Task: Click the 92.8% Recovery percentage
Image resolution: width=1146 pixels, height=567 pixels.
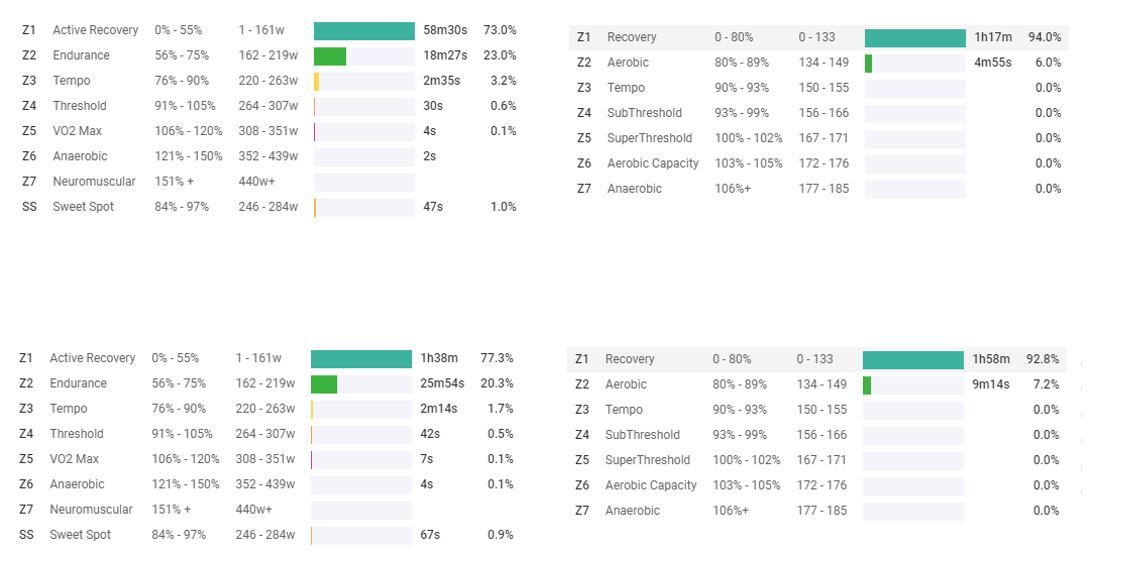Action: pos(1042,359)
